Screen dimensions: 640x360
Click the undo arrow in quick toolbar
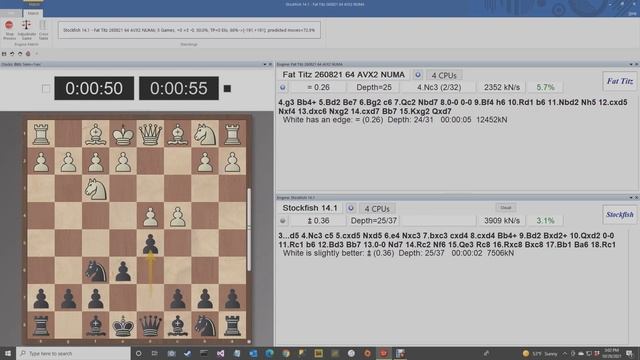point(12,54)
